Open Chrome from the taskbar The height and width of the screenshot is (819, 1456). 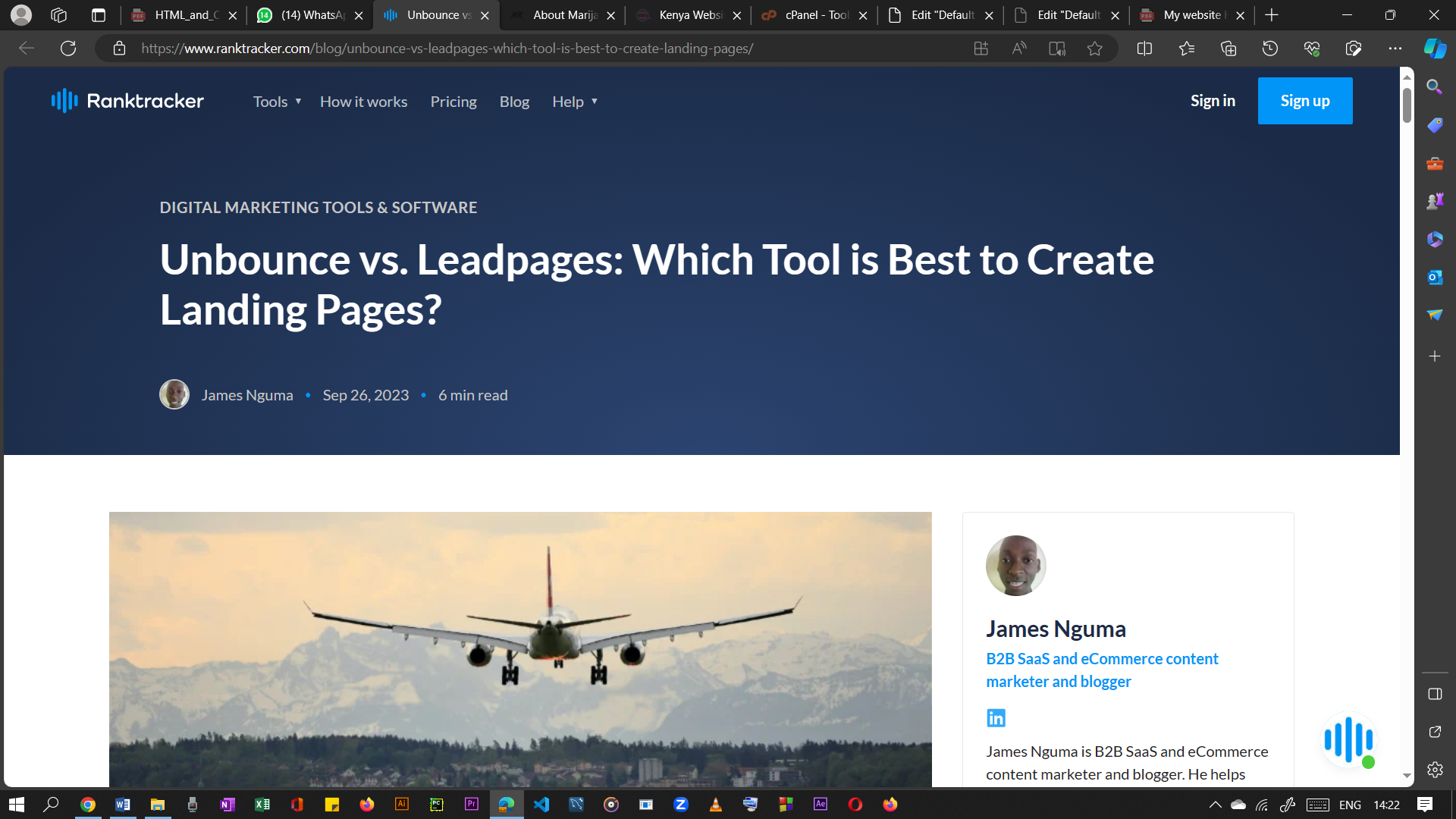tap(88, 805)
